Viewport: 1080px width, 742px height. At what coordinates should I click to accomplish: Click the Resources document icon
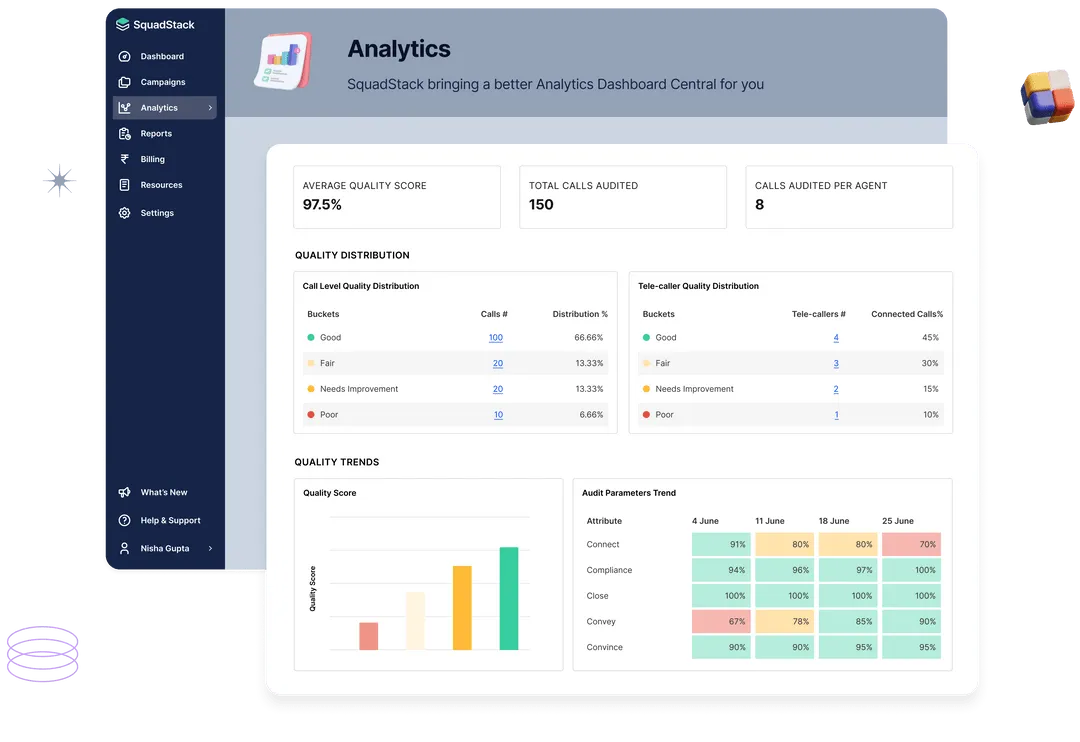click(125, 185)
